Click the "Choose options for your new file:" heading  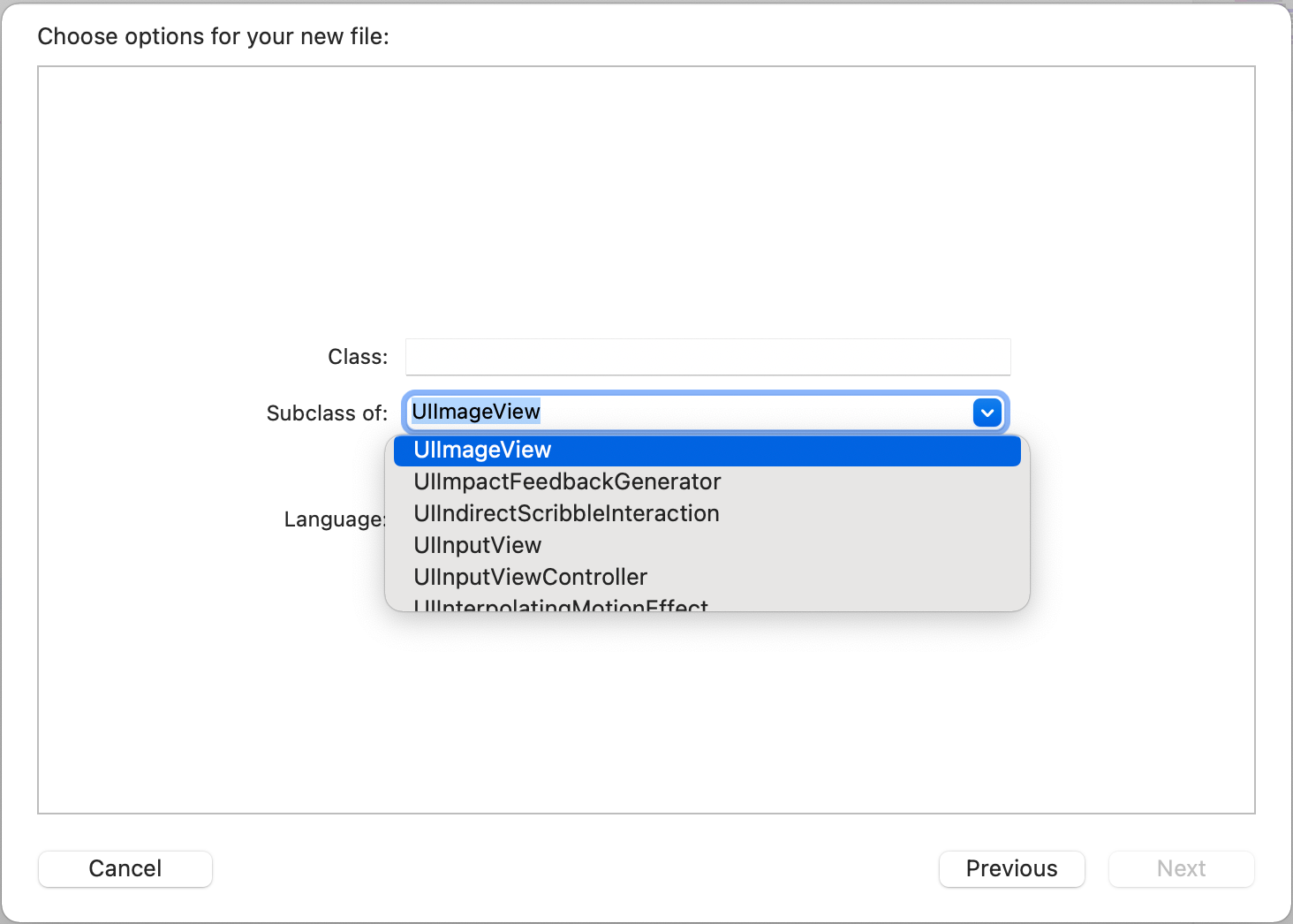point(213,37)
